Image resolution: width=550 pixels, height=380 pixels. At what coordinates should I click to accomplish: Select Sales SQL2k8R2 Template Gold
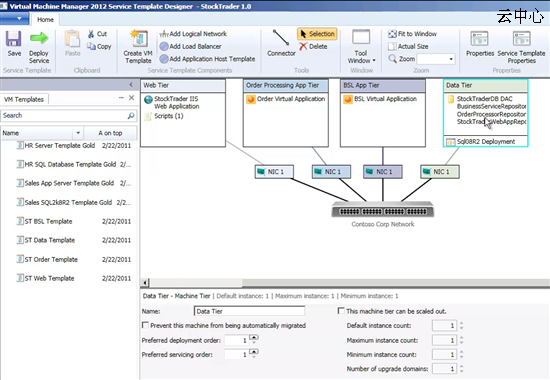pos(74,202)
